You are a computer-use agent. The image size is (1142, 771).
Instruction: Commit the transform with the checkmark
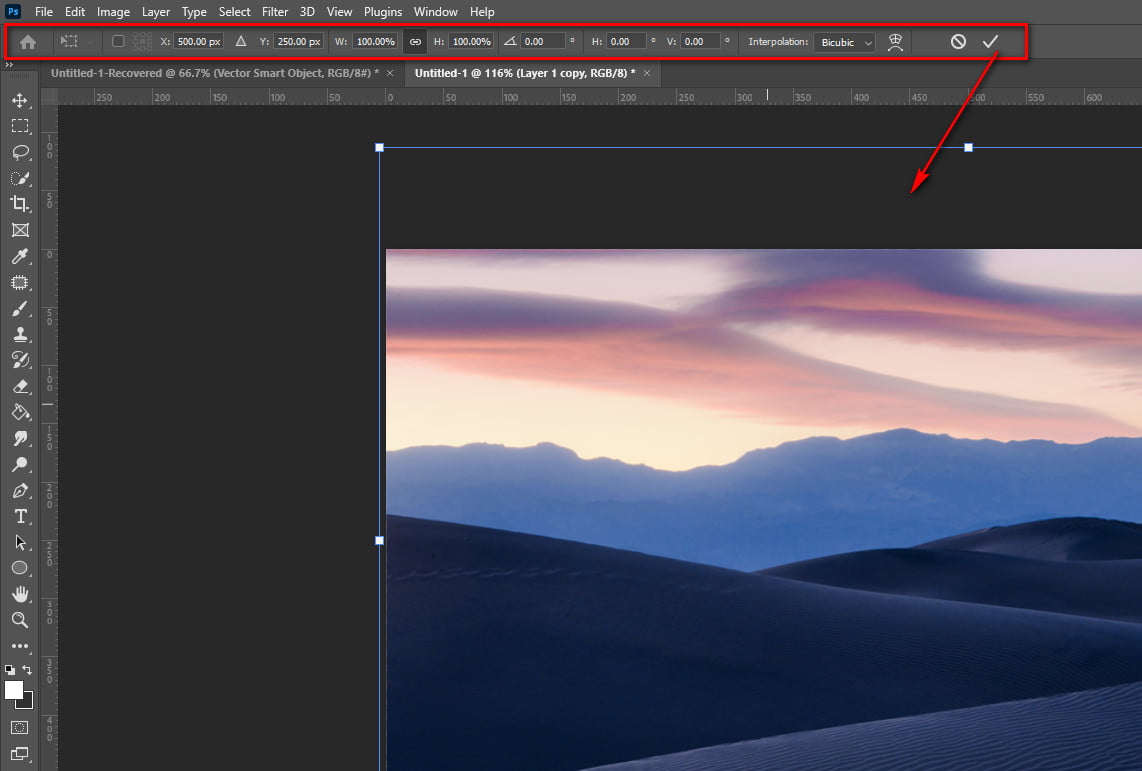(x=990, y=42)
